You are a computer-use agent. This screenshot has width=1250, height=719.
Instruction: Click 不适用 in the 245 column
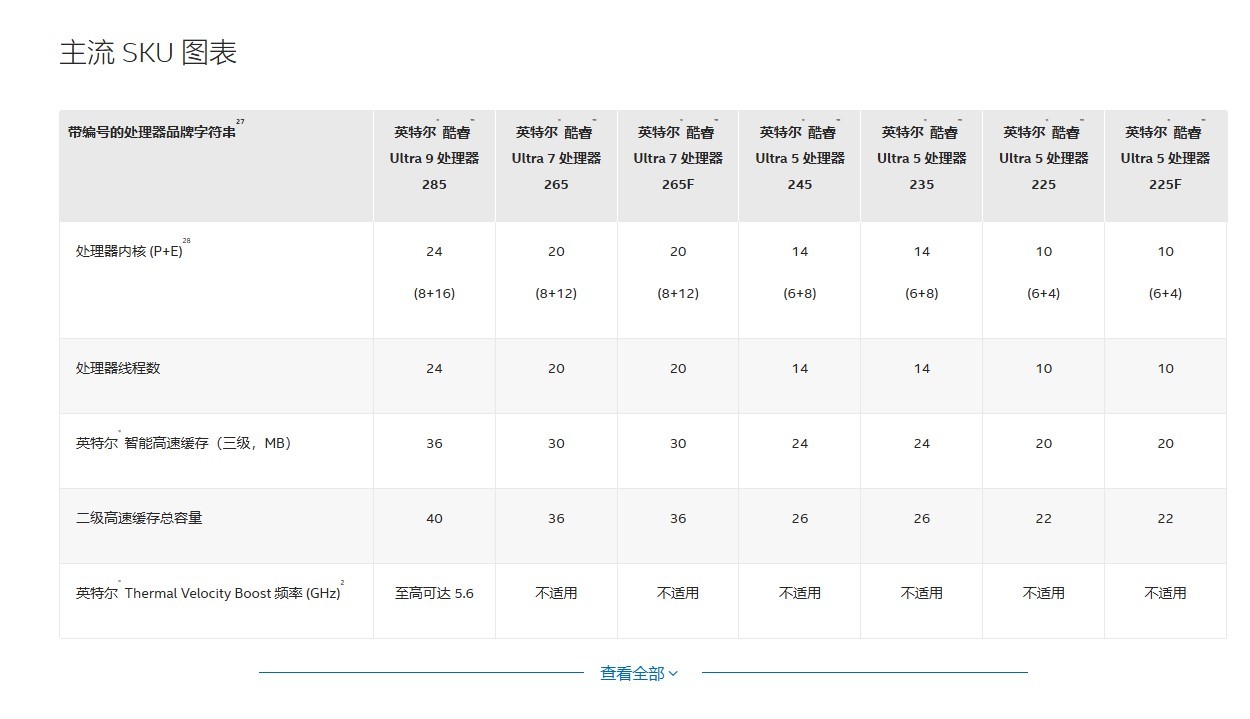click(800, 593)
